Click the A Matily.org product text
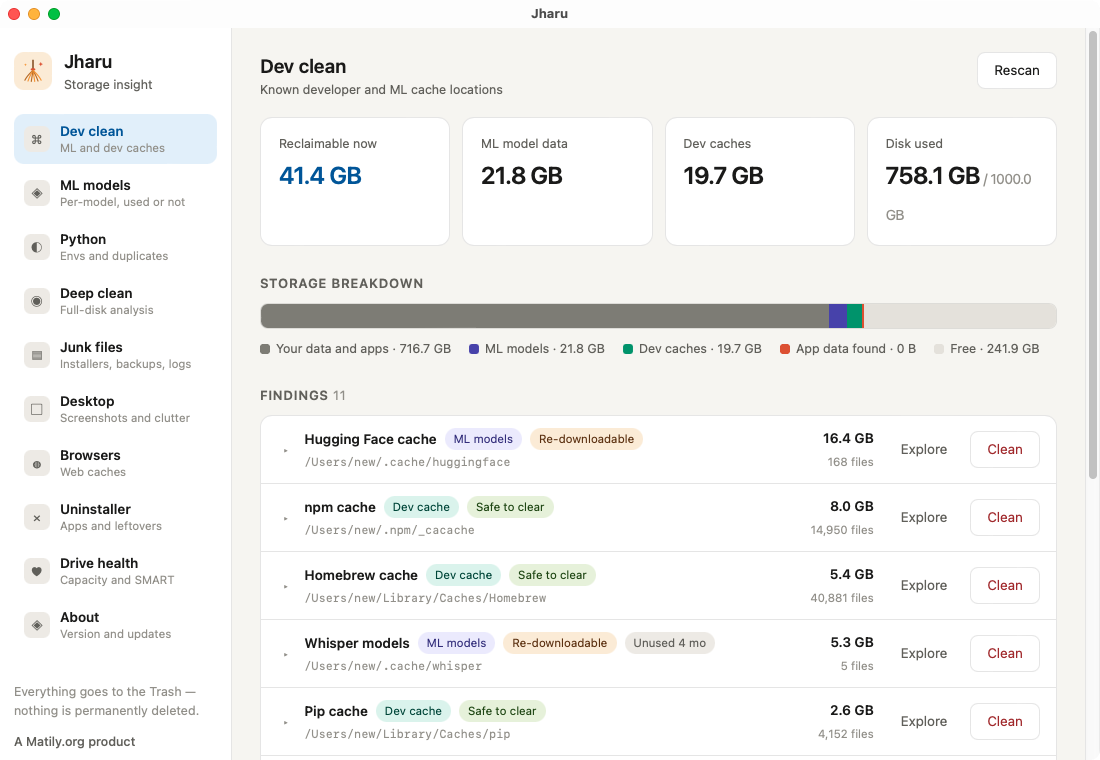1100x760 pixels. click(74, 742)
